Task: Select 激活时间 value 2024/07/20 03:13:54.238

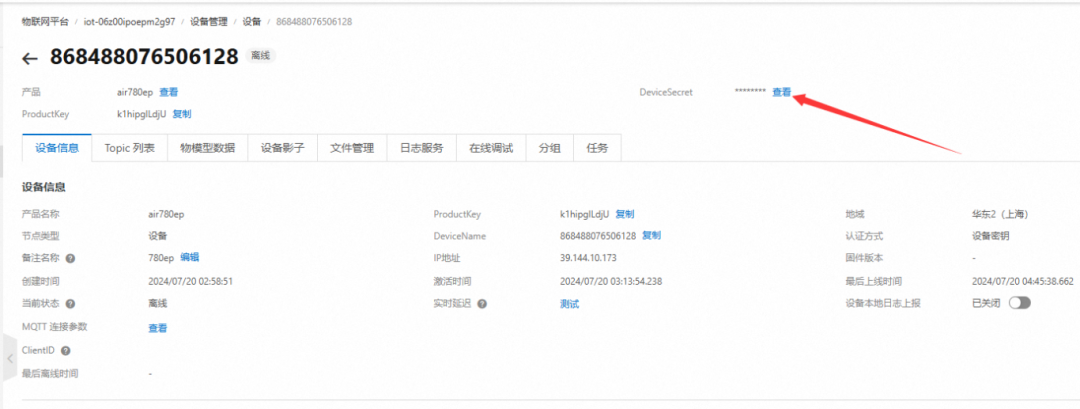Action: click(x=612, y=281)
